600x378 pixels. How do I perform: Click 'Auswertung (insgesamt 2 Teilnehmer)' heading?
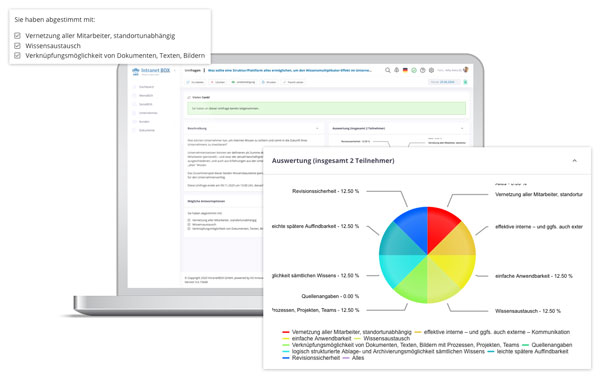333,161
